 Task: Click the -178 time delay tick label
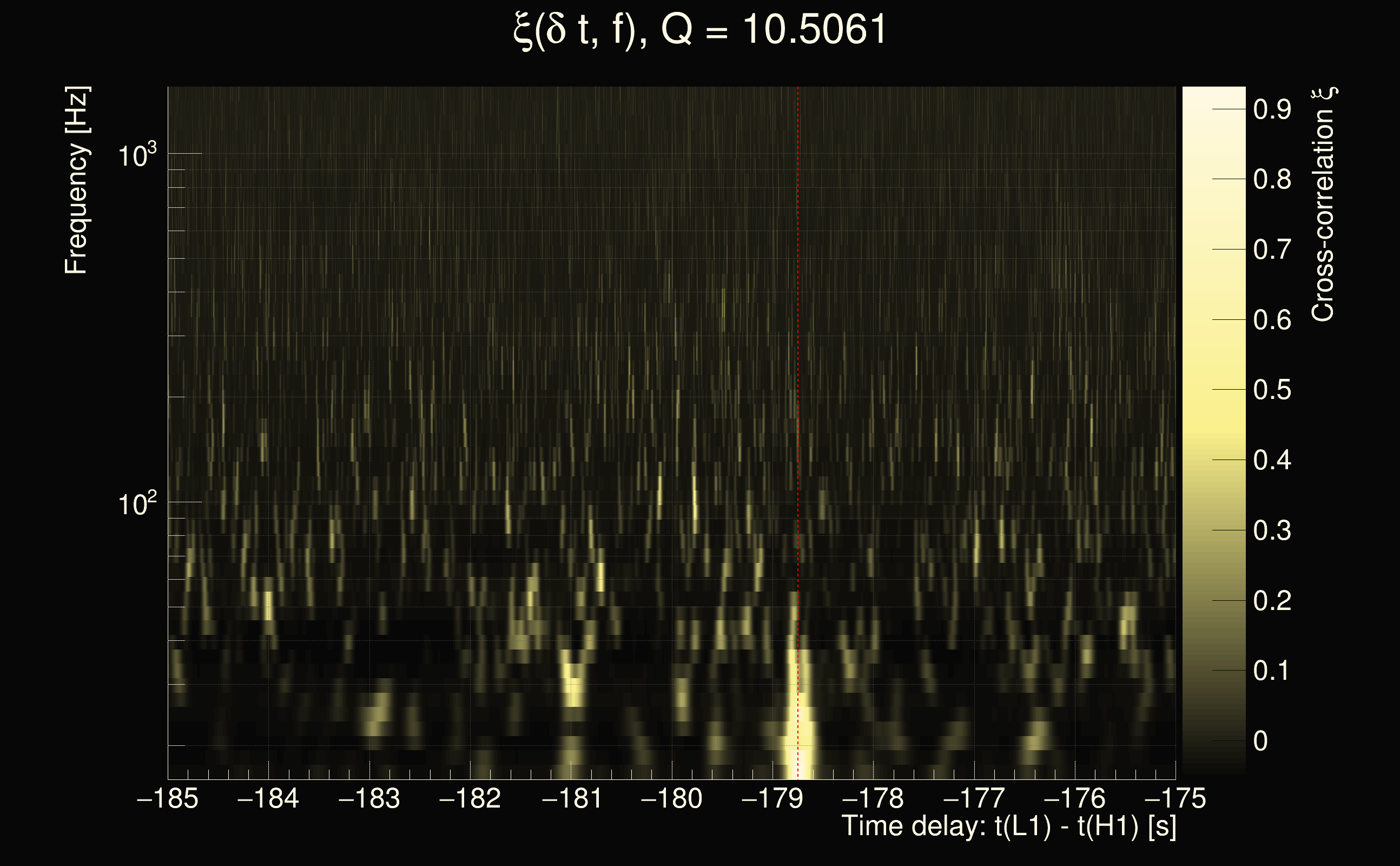873,798
